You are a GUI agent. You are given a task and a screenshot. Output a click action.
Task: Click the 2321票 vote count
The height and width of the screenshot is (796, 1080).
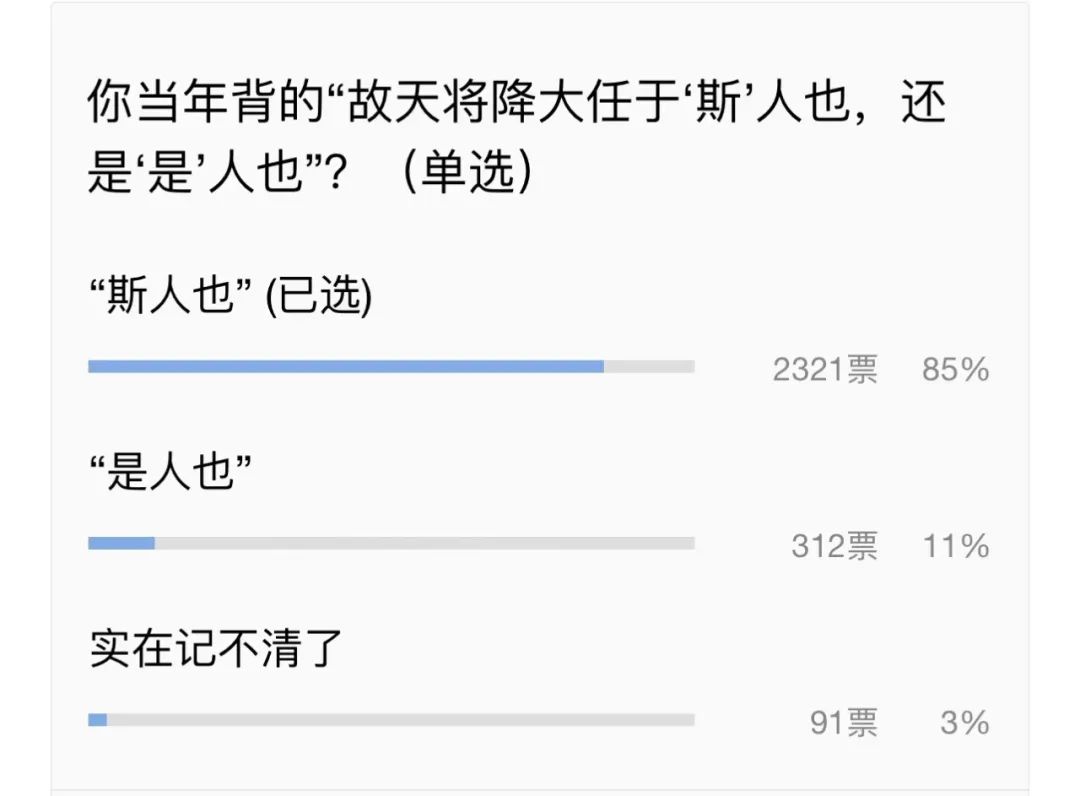(825, 370)
